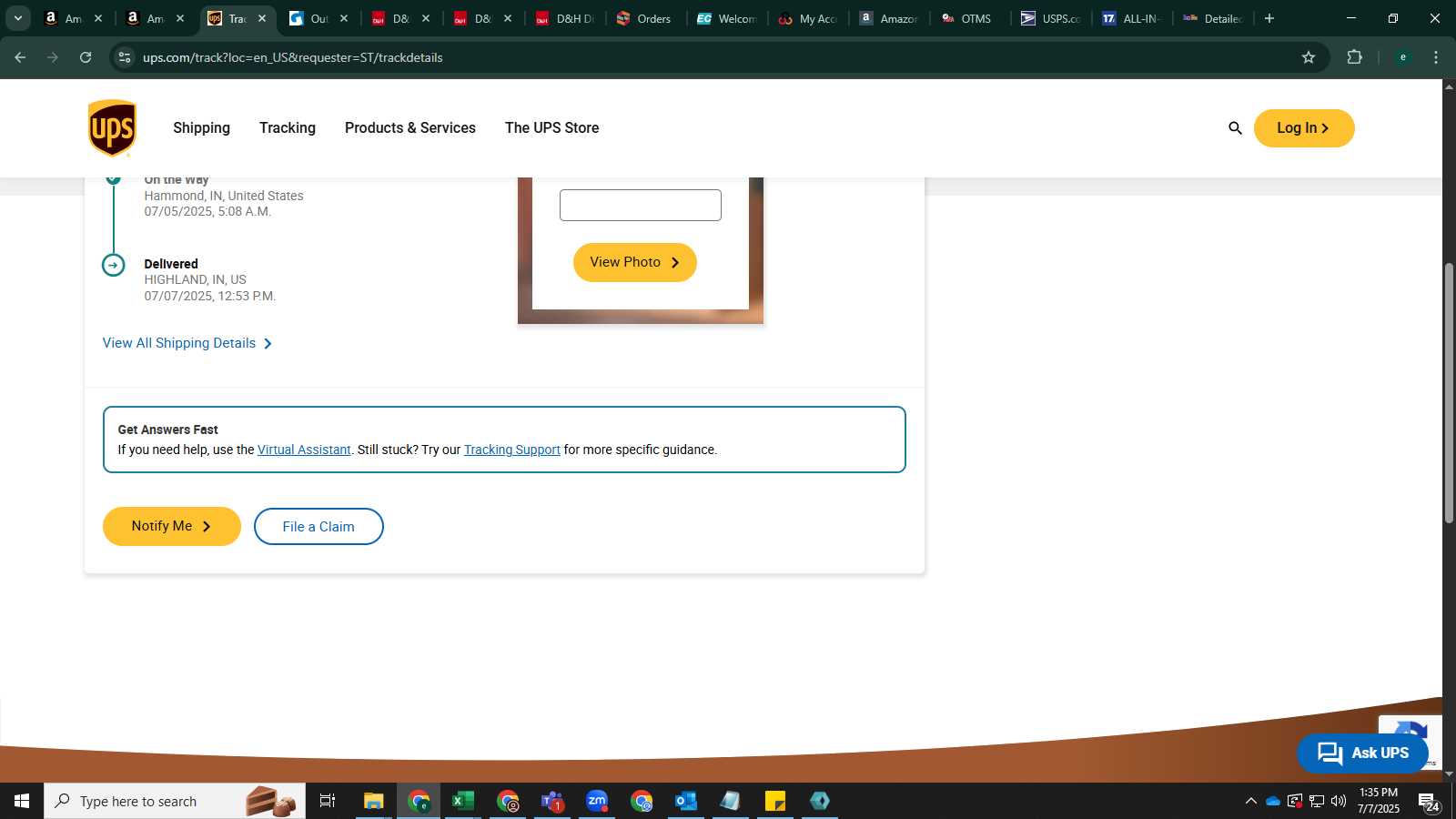The width and height of the screenshot is (1456, 819).
Task: Click the Delivered status circle icon
Action: pyautogui.click(x=113, y=265)
